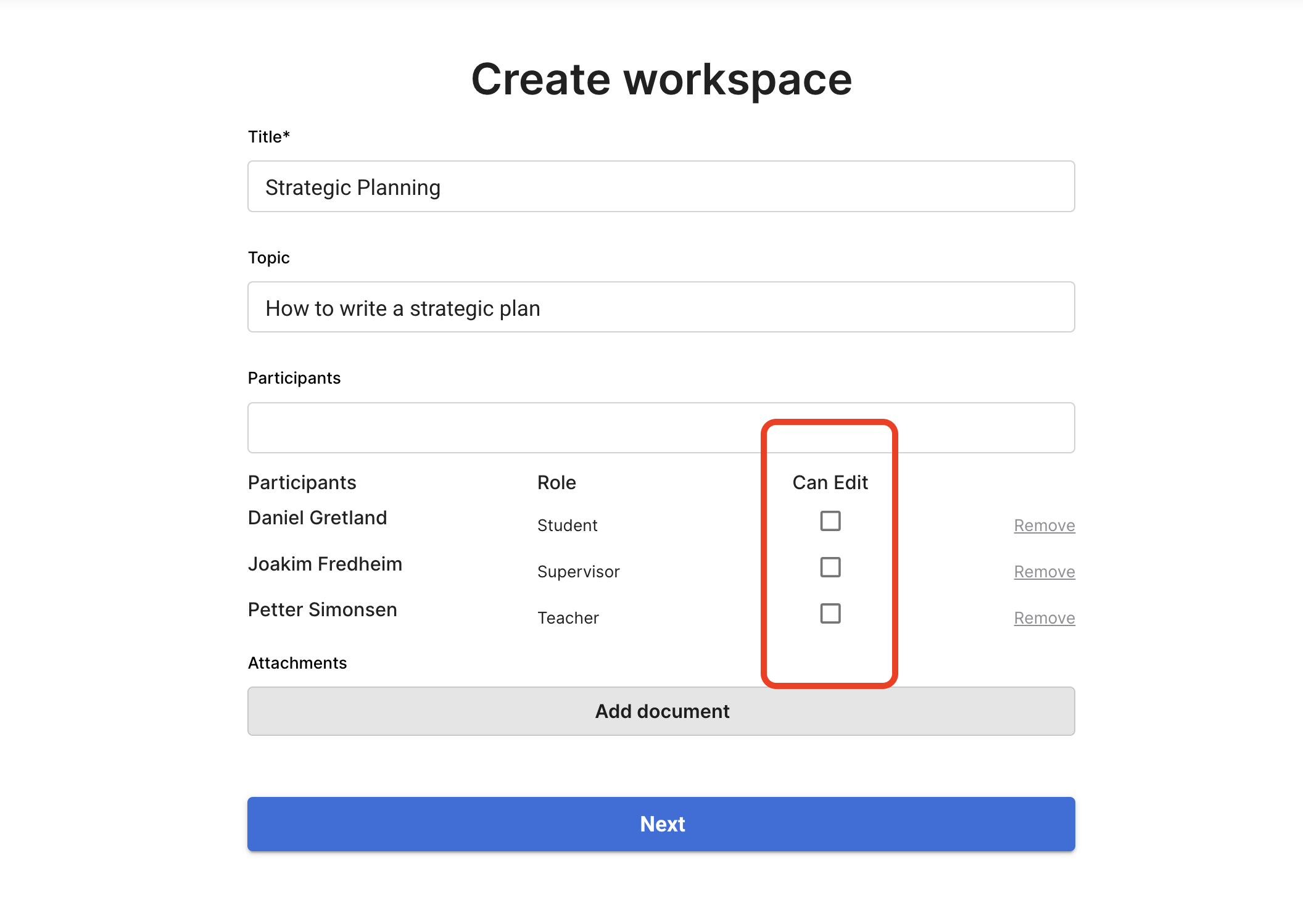
Task: Click the Student role label
Action: click(567, 526)
